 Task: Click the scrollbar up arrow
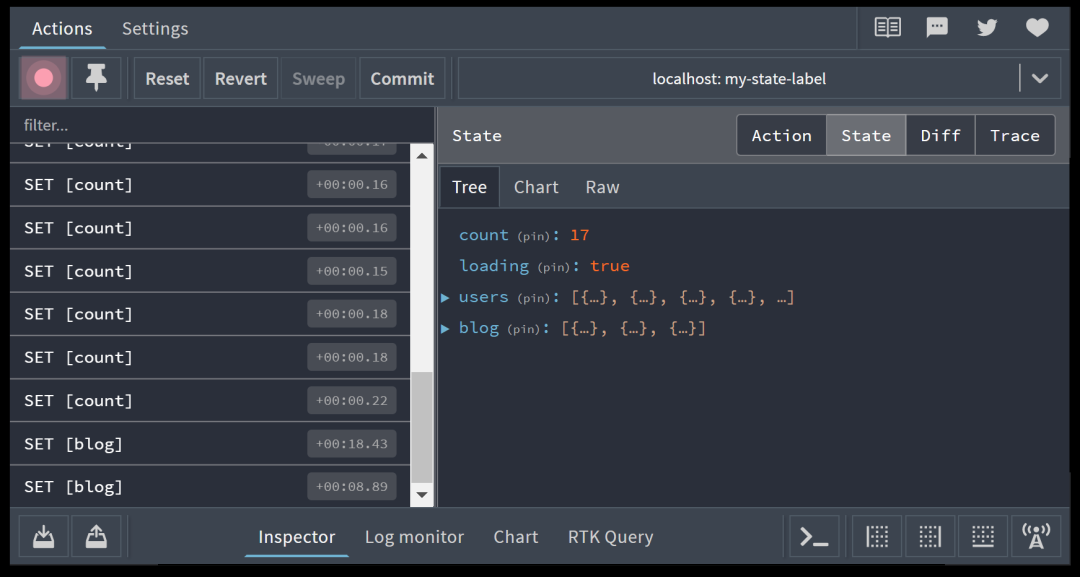422,156
